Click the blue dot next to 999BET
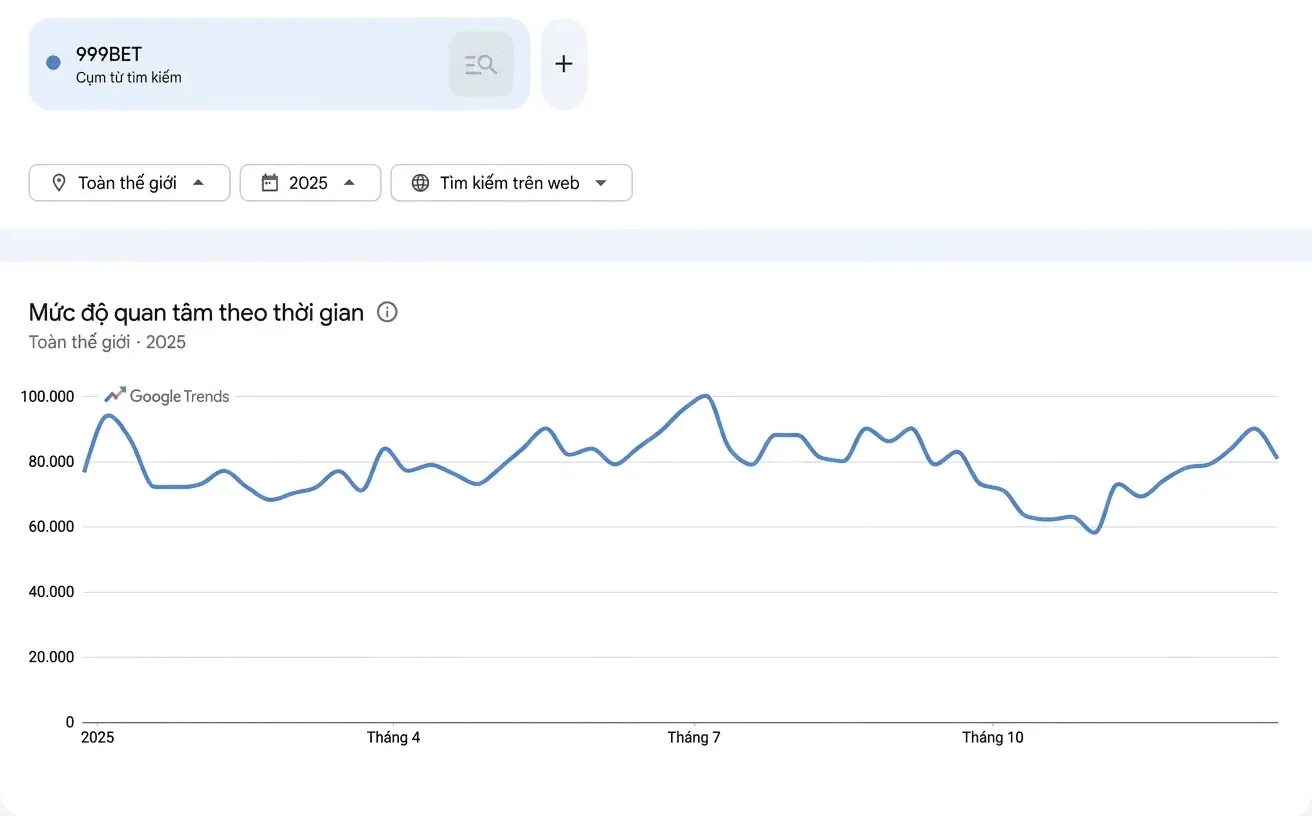 coord(54,64)
